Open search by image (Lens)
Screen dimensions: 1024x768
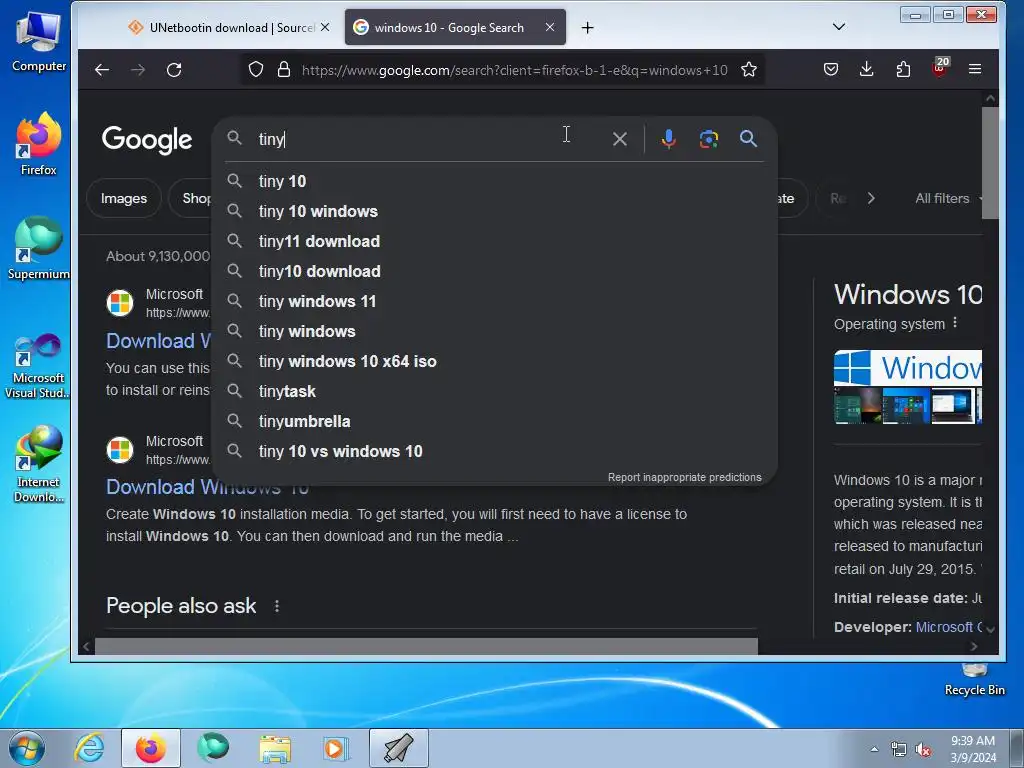coord(709,138)
